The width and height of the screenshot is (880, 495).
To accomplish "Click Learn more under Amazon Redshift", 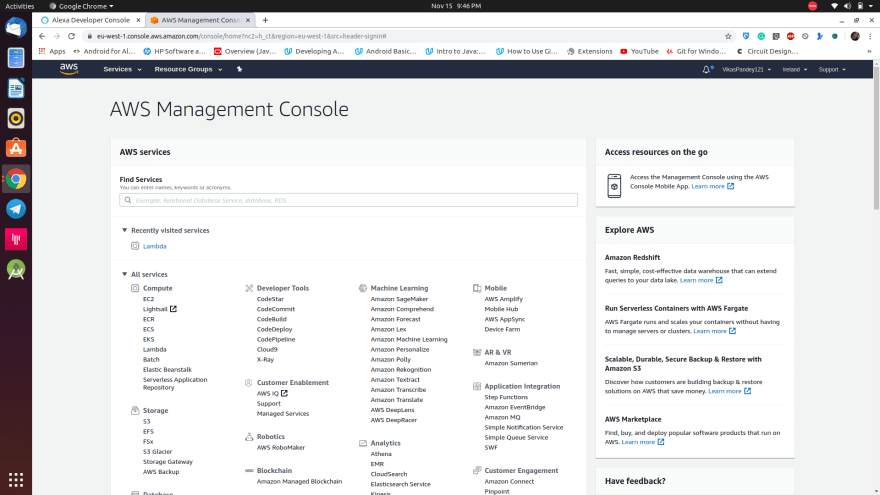I will point(696,280).
